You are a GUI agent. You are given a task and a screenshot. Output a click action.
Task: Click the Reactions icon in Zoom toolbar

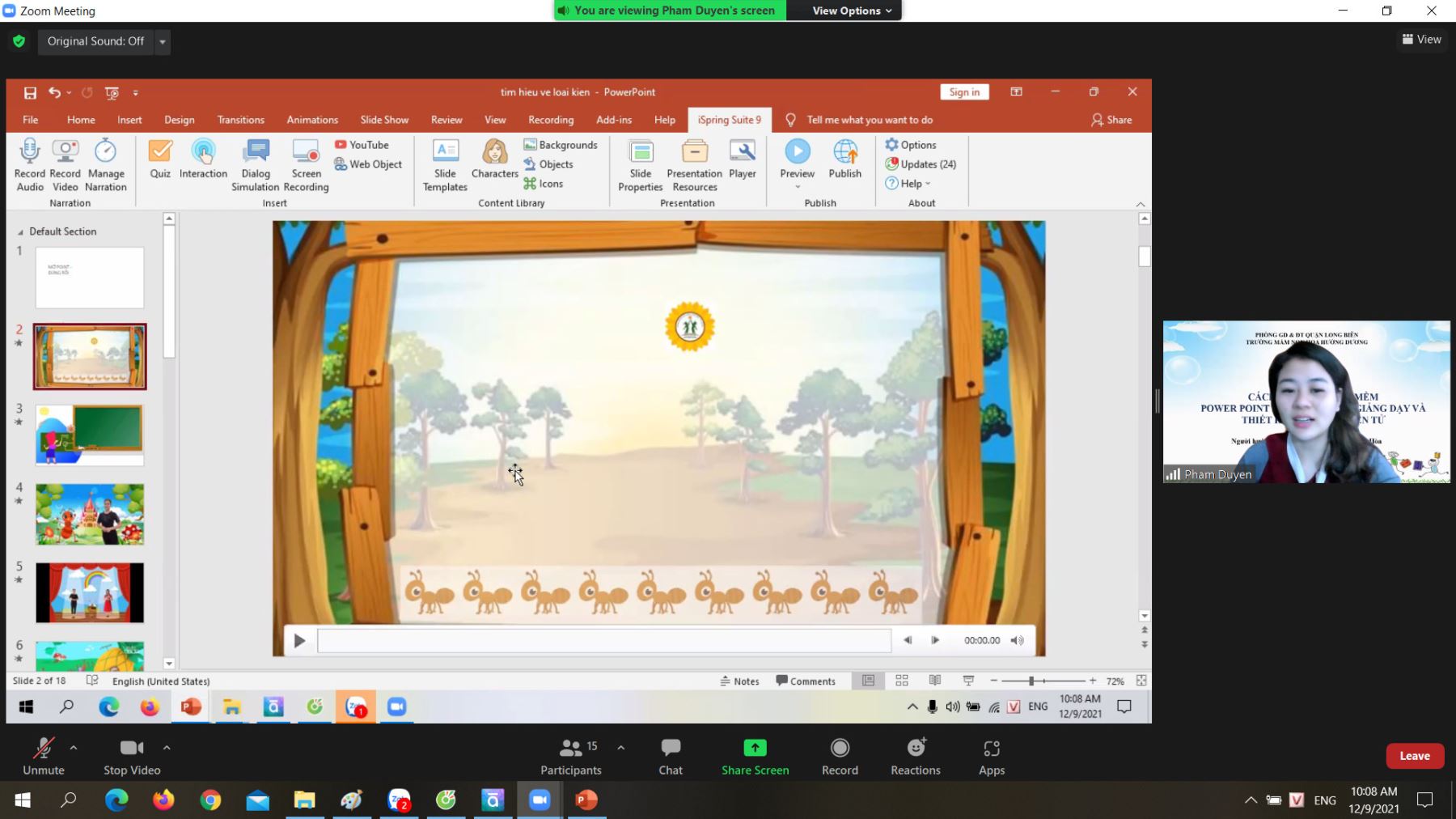point(915,749)
